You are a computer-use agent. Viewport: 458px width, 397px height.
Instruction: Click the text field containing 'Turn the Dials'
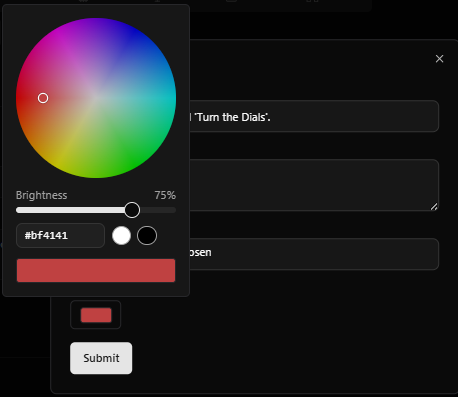[314, 116]
